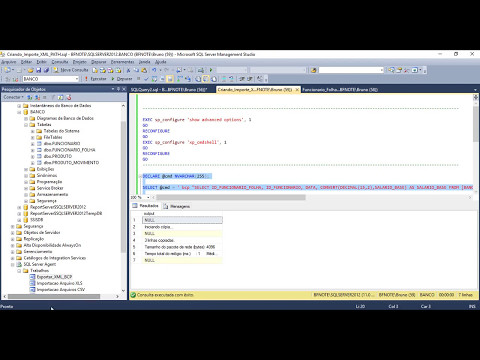Click the Undo arrow icon

click(154, 70)
